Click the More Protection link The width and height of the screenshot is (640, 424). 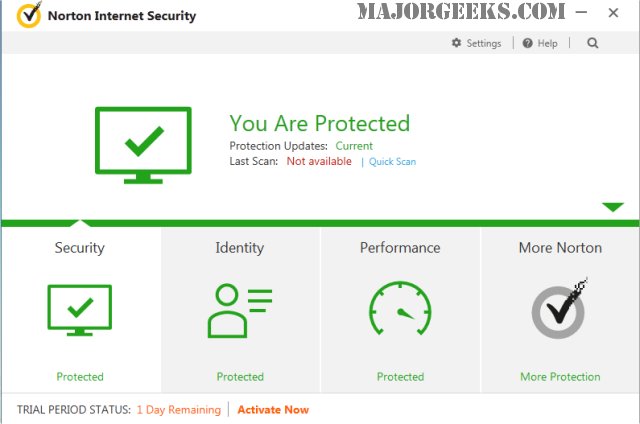(x=560, y=377)
